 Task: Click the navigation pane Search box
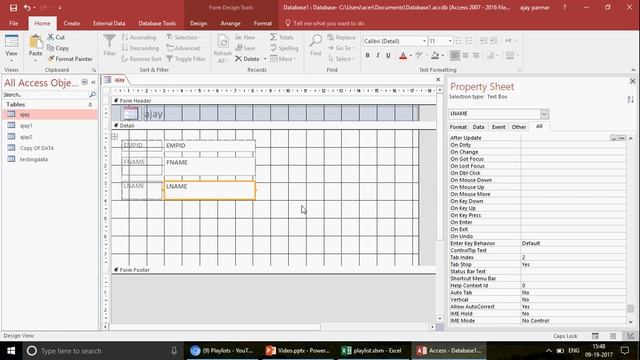click(x=45, y=95)
